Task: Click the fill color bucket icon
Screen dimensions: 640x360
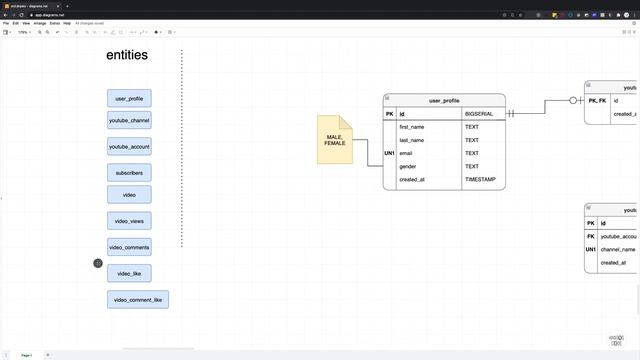Action: pos(105,32)
